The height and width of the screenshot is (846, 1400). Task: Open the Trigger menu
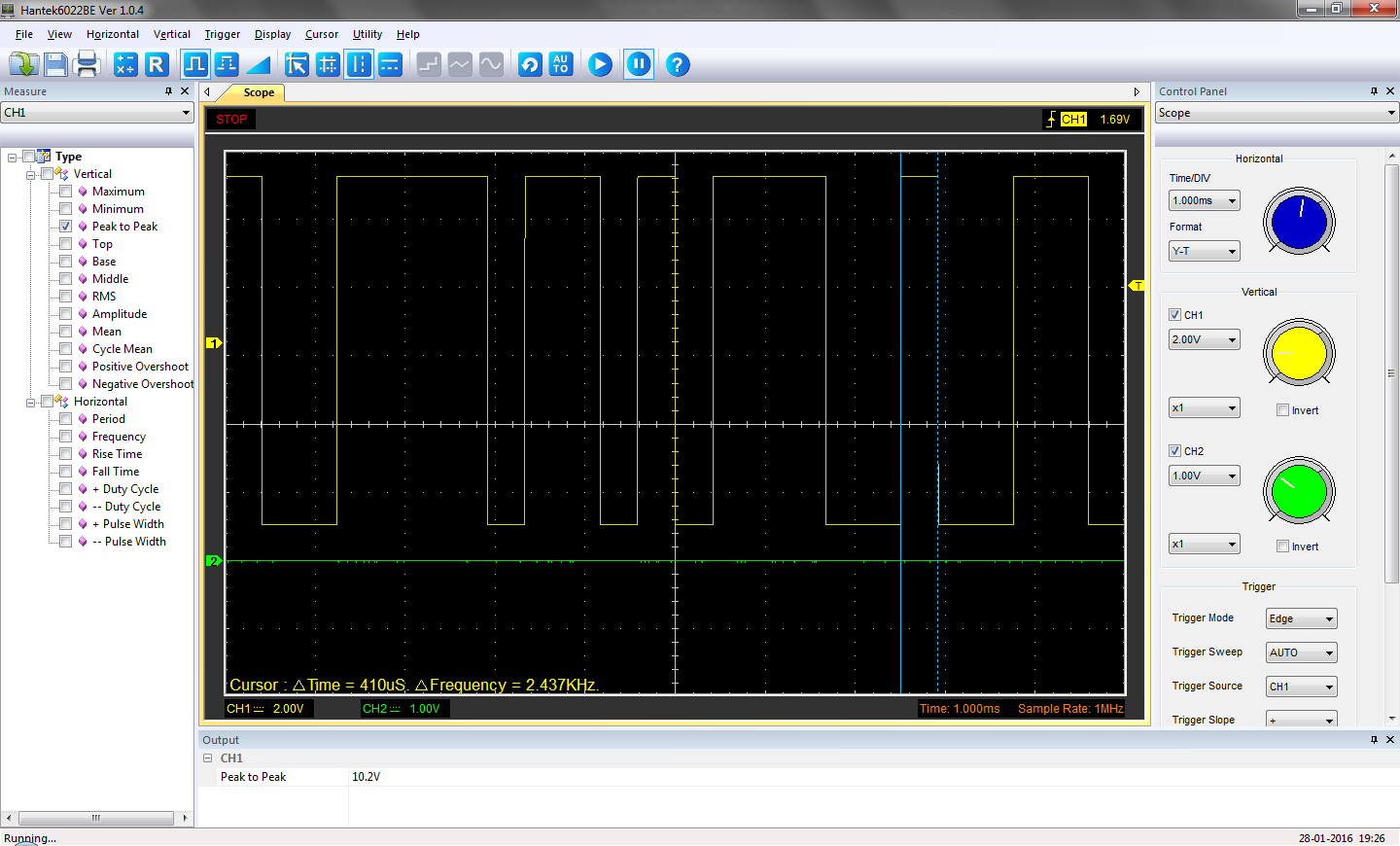[x=222, y=34]
